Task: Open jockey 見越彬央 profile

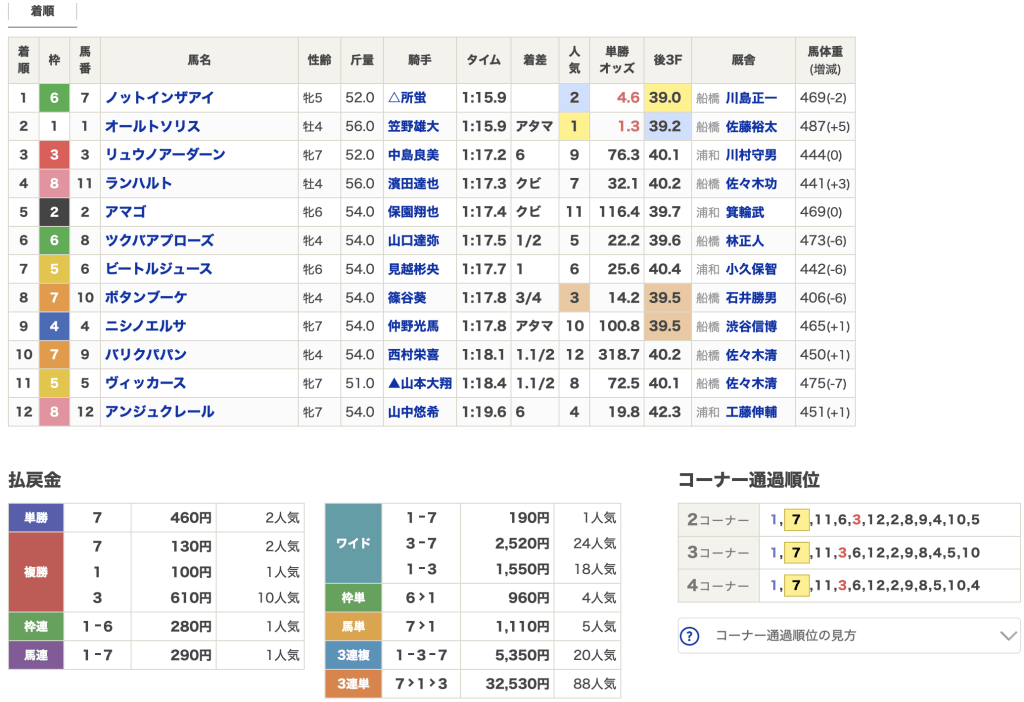Action: pos(413,269)
